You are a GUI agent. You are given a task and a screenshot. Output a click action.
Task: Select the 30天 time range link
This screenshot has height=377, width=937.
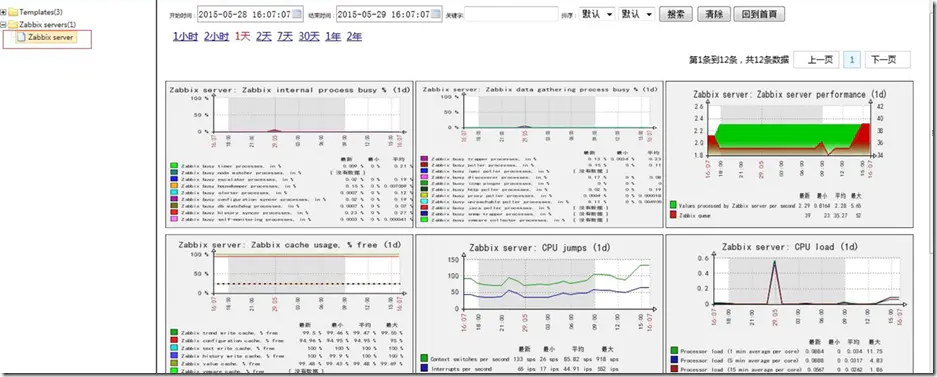(309, 36)
